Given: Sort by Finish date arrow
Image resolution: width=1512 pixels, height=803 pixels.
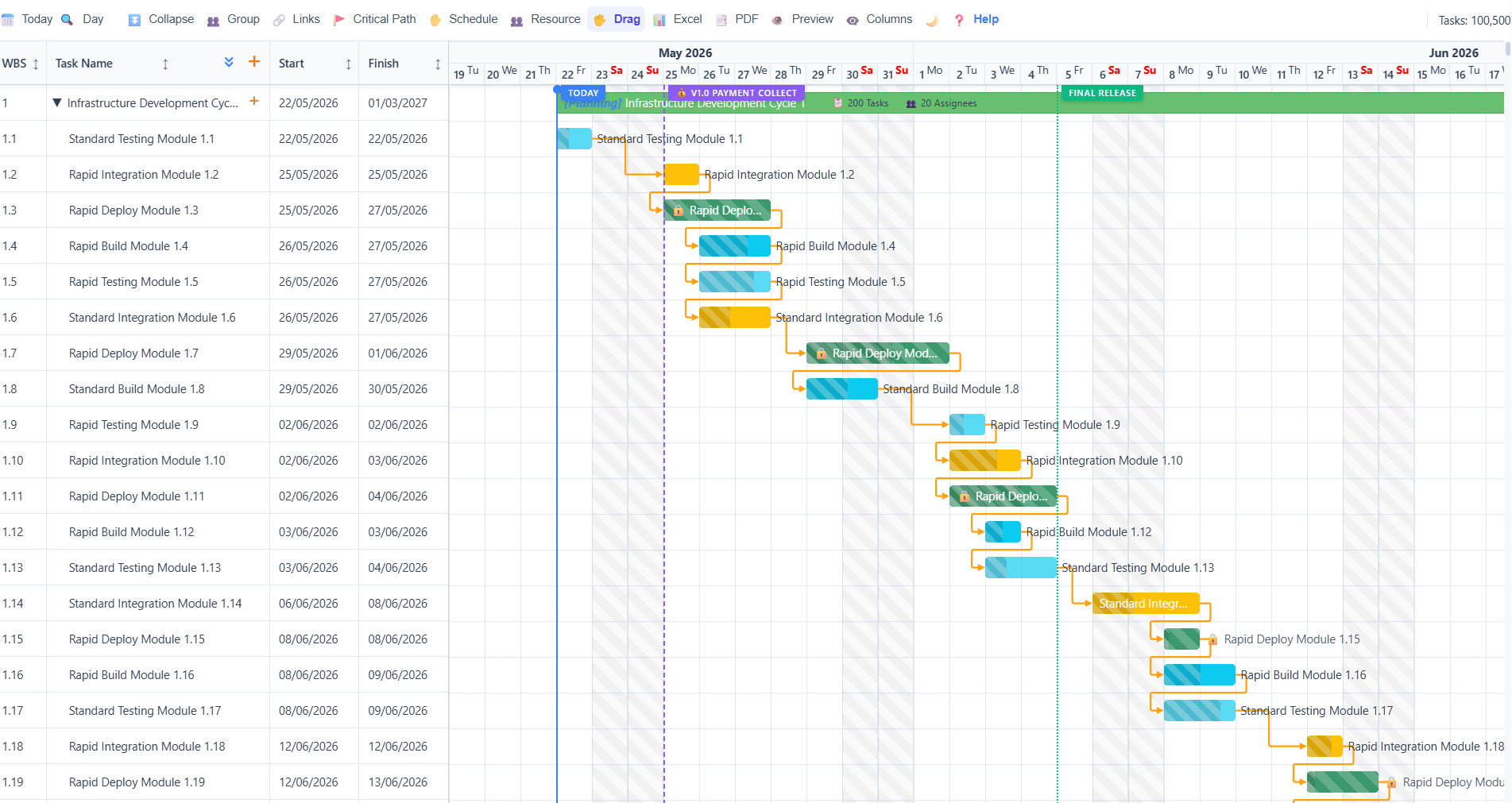Looking at the screenshot, I should point(437,64).
